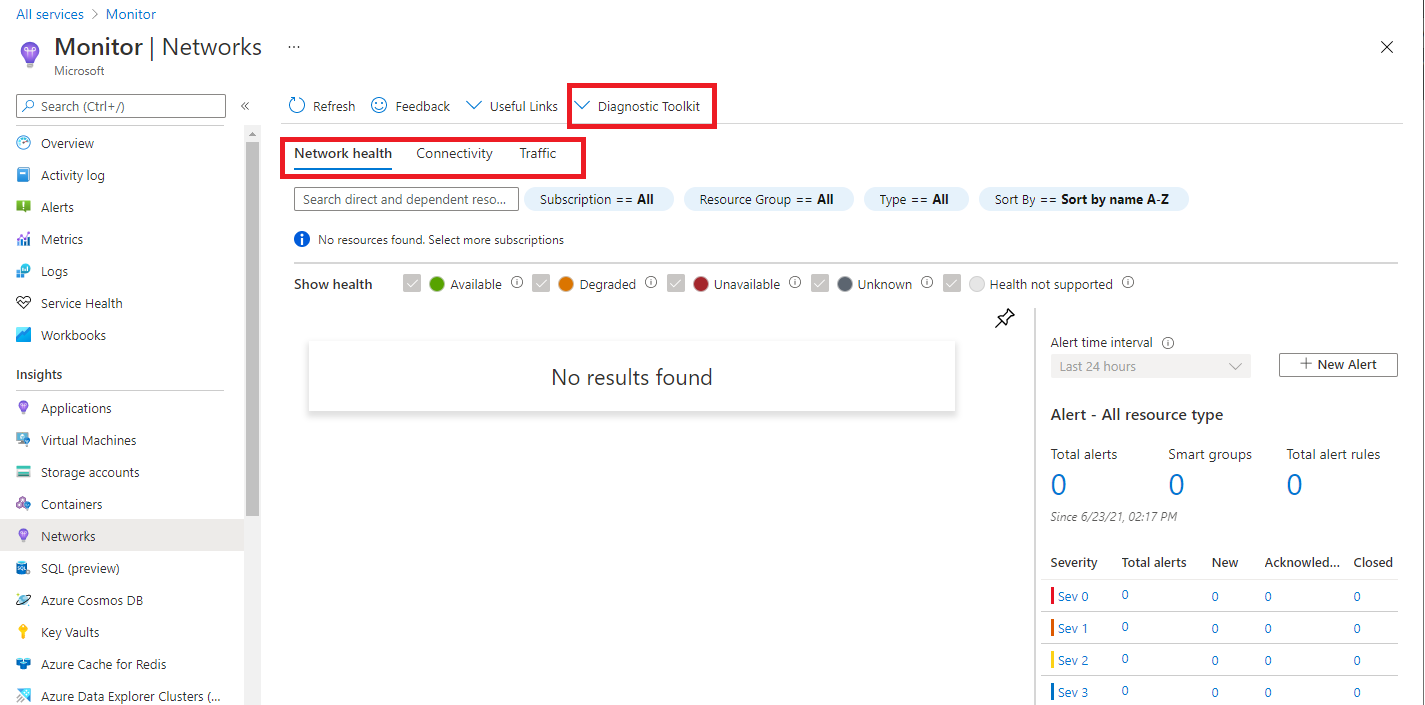Click the Containers icon
Screen dimensions: 1425x705
[24, 504]
